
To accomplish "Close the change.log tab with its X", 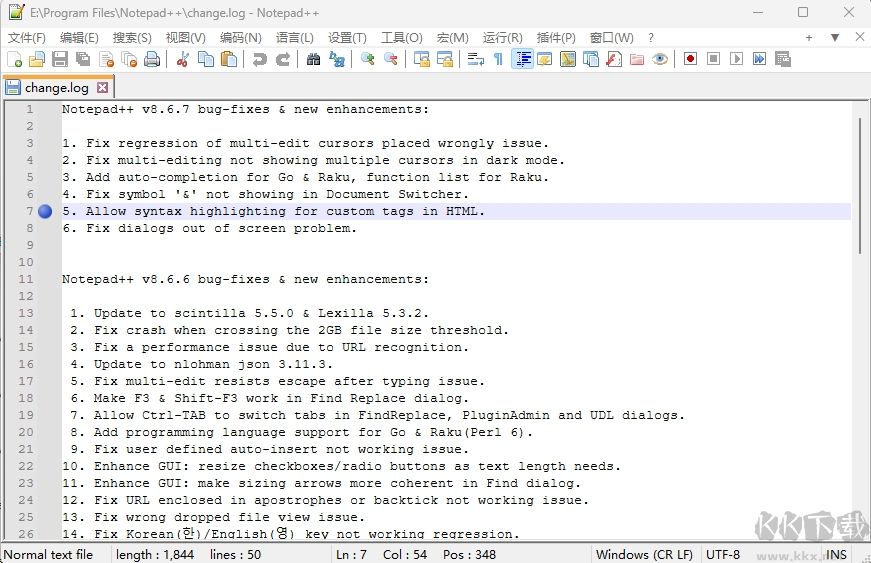I will [x=102, y=88].
